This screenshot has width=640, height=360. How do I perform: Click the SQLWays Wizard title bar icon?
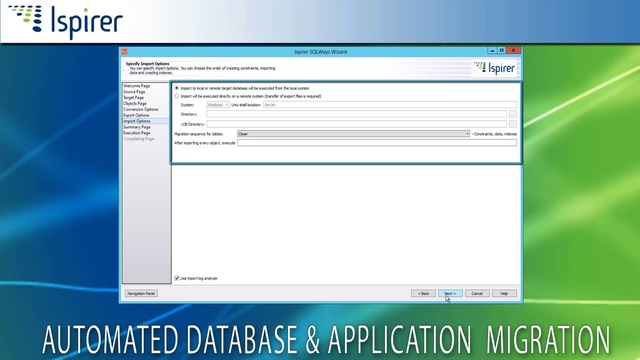click(124, 52)
